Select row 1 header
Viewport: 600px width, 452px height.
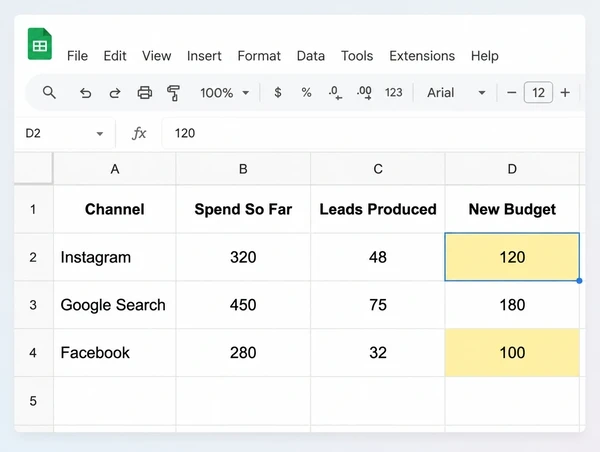(x=34, y=209)
